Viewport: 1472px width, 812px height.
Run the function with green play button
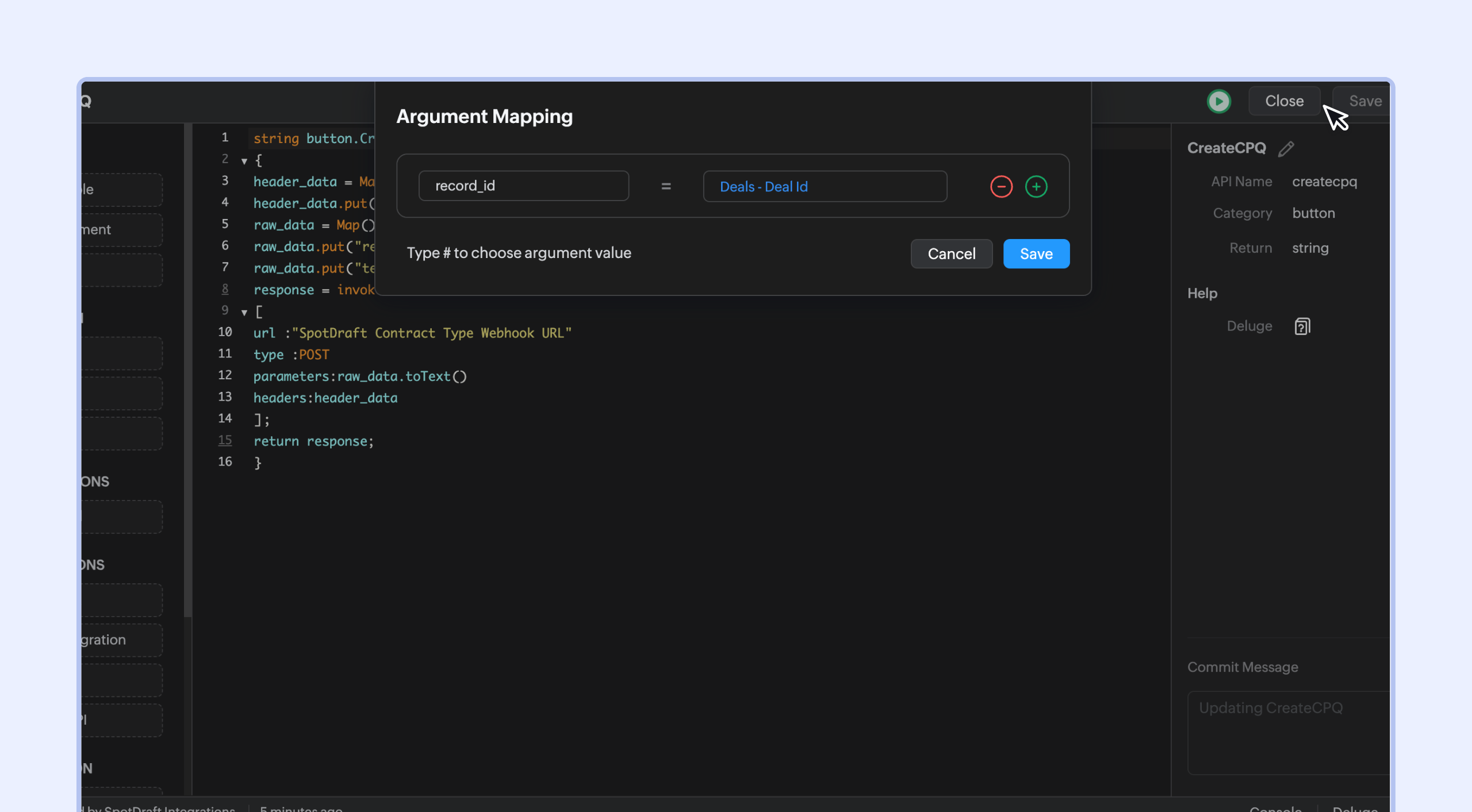coord(1218,101)
